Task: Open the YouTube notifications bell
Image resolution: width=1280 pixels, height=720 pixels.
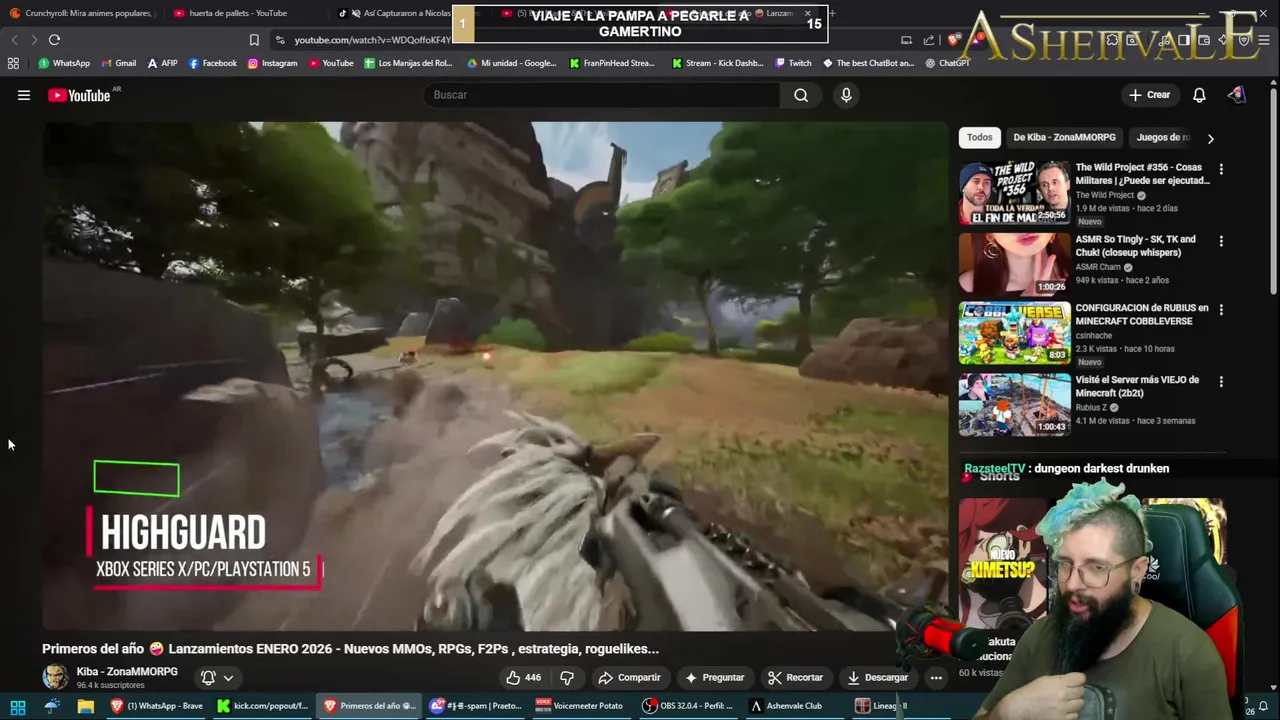Action: (x=1199, y=95)
